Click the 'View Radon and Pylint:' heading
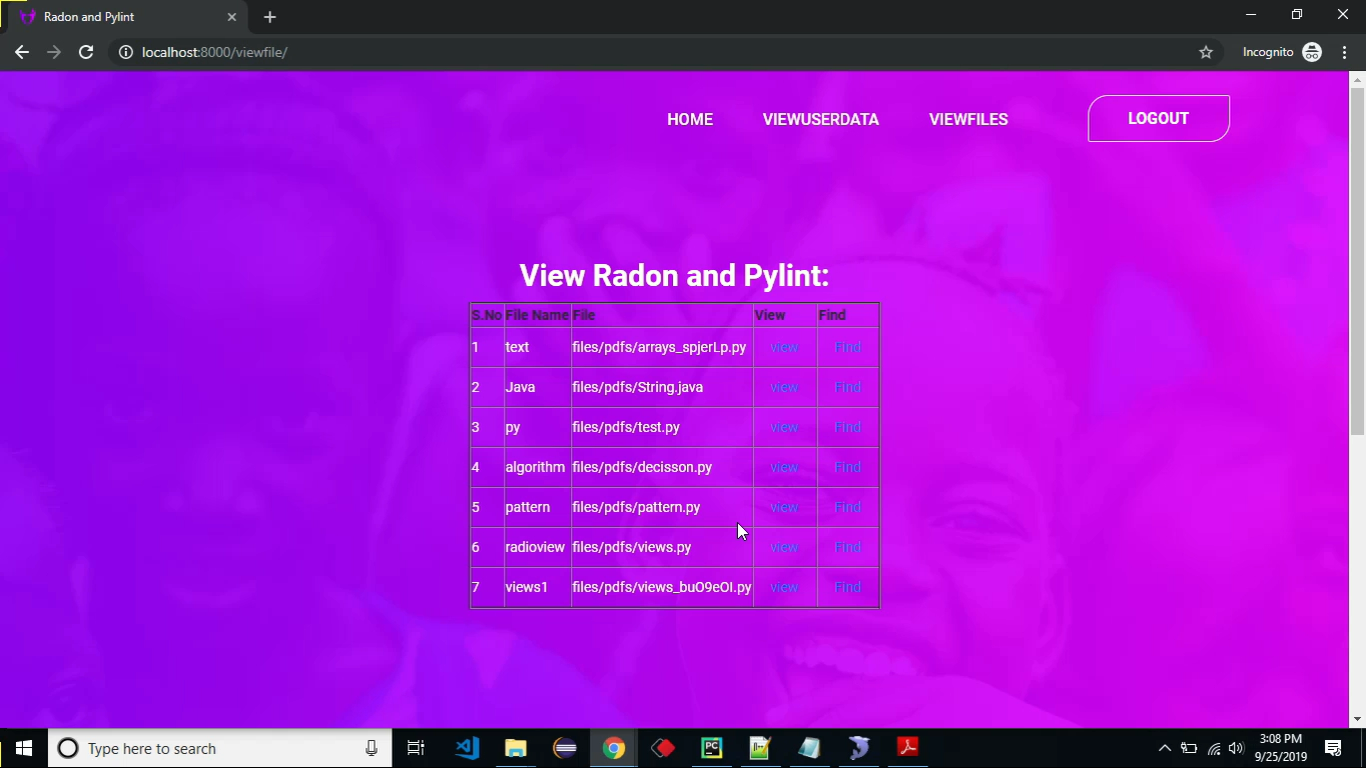1366x768 pixels. pyautogui.click(x=674, y=275)
